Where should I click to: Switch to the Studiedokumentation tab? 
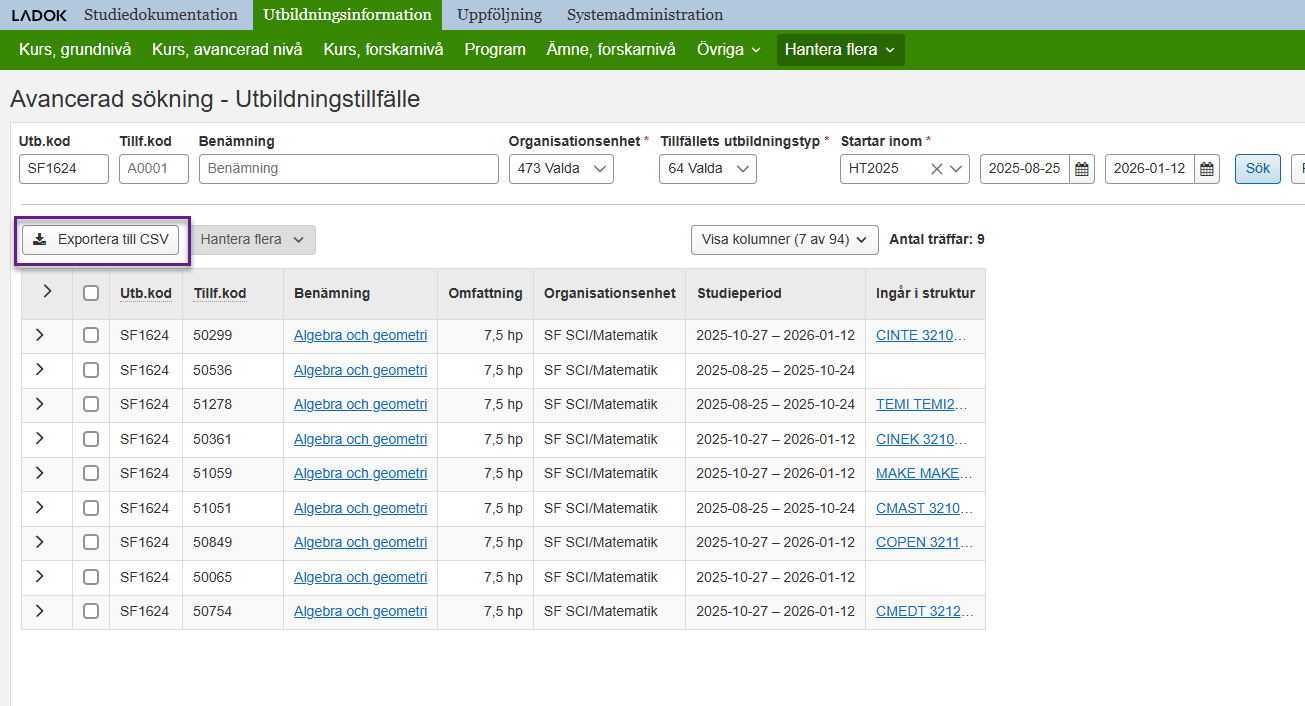click(x=160, y=15)
